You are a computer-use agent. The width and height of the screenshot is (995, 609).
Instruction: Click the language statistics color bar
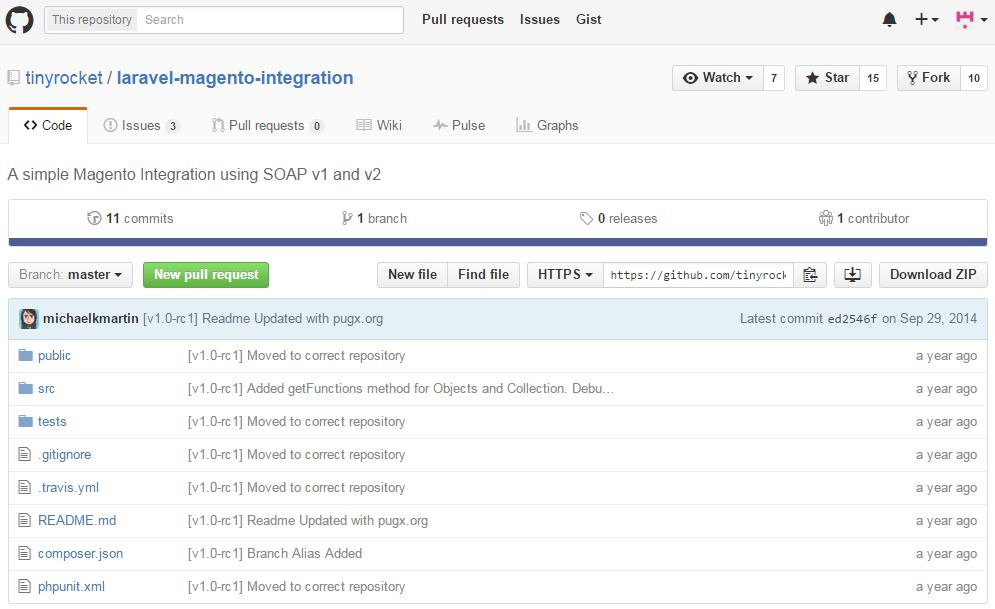(x=498, y=242)
